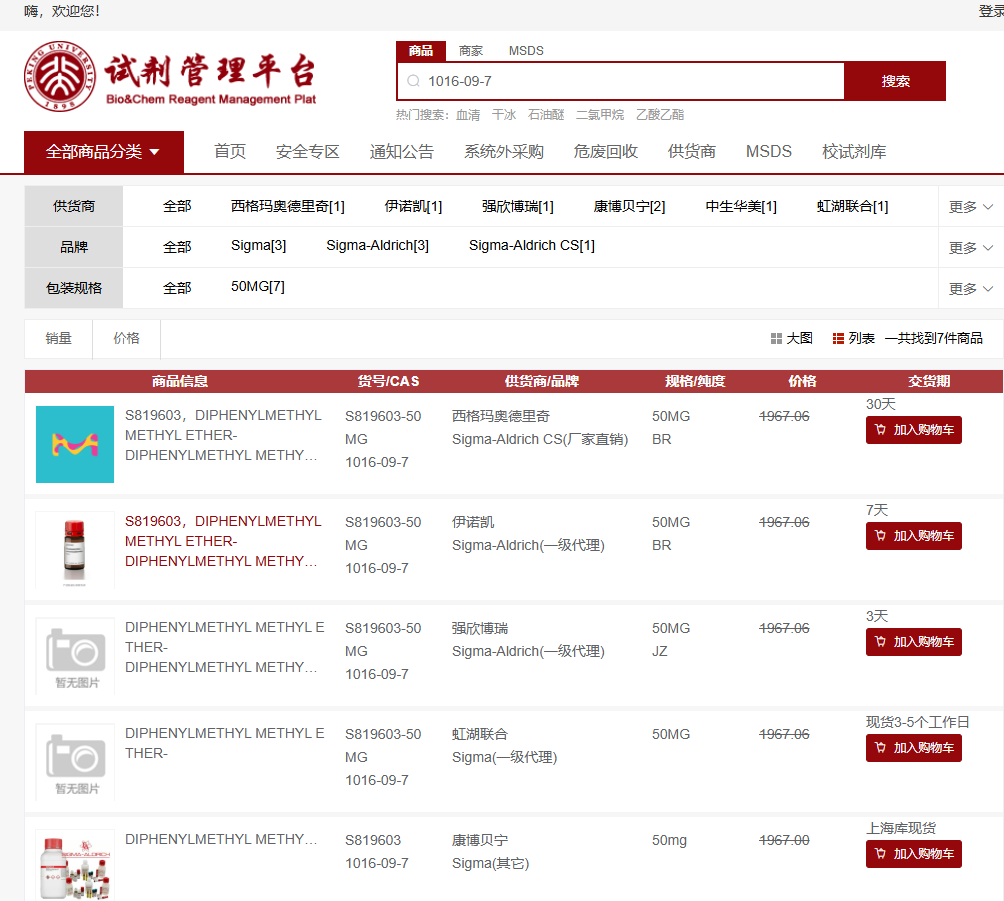Open the 康博贝宁 row product title
Screen dimensions: 1004x901
tap(221, 840)
